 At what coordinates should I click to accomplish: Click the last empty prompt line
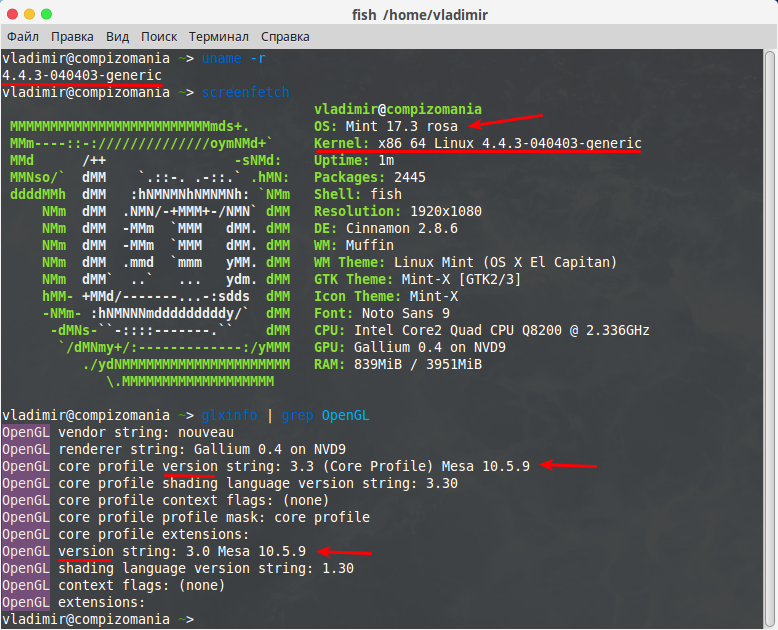[x=98, y=619]
